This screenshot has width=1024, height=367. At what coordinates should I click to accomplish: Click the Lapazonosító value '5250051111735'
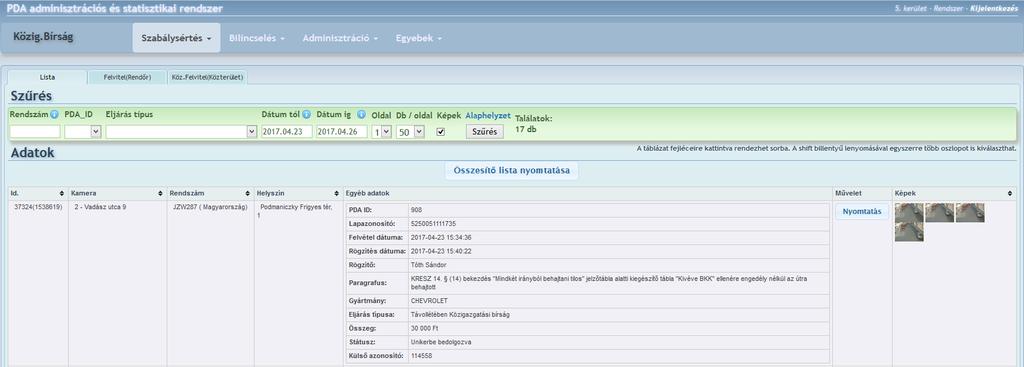pyautogui.click(x=434, y=223)
